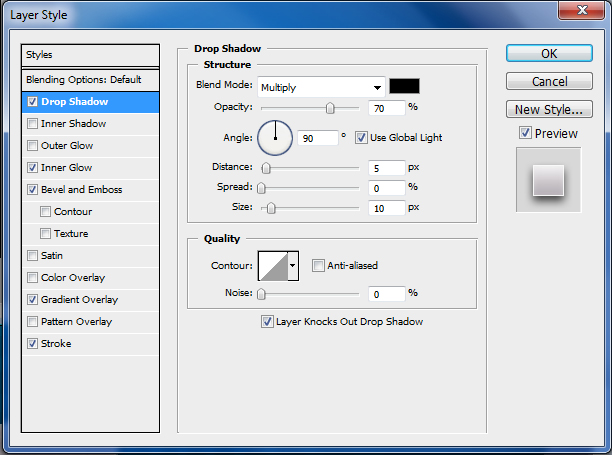
Task: Click the Noise value field
Action: [386, 294]
